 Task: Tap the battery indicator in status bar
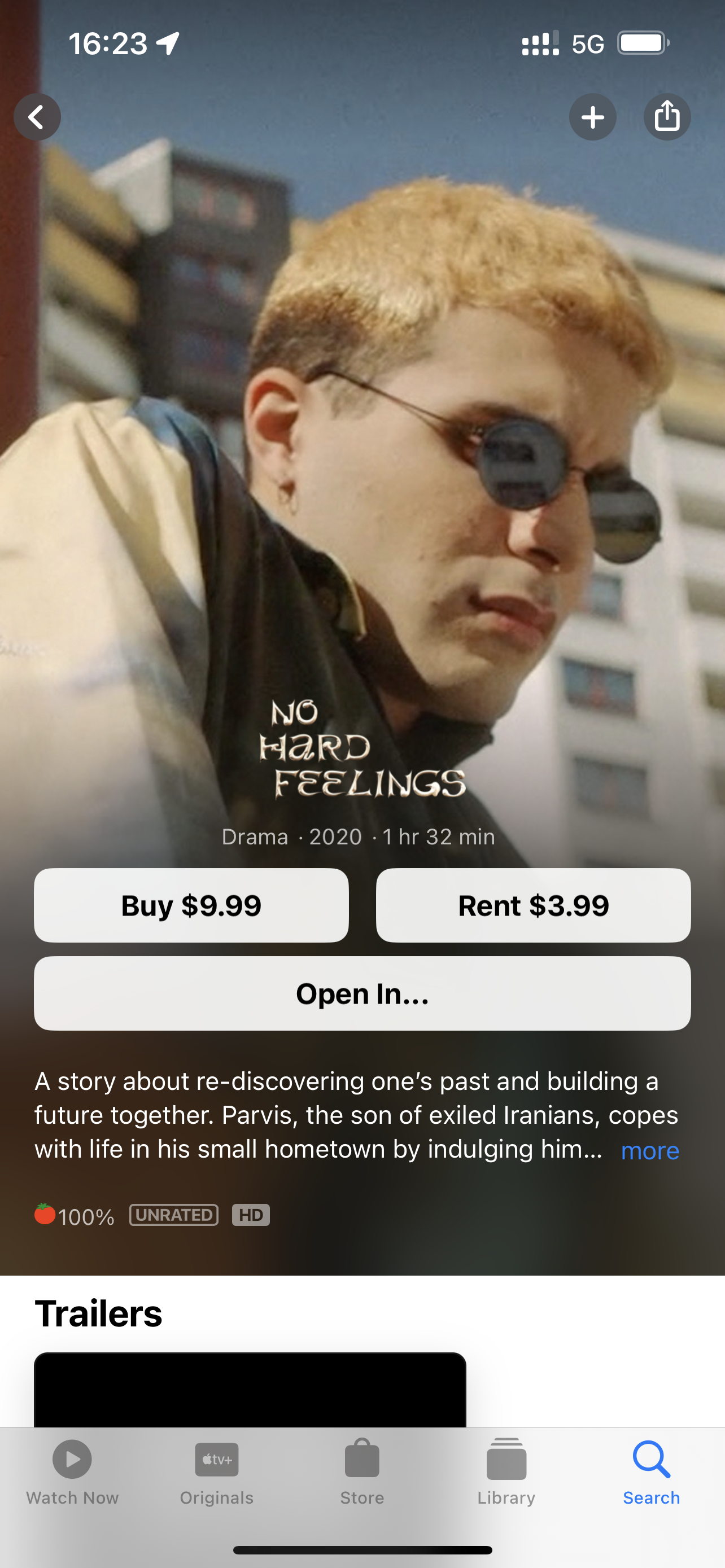click(x=644, y=43)
